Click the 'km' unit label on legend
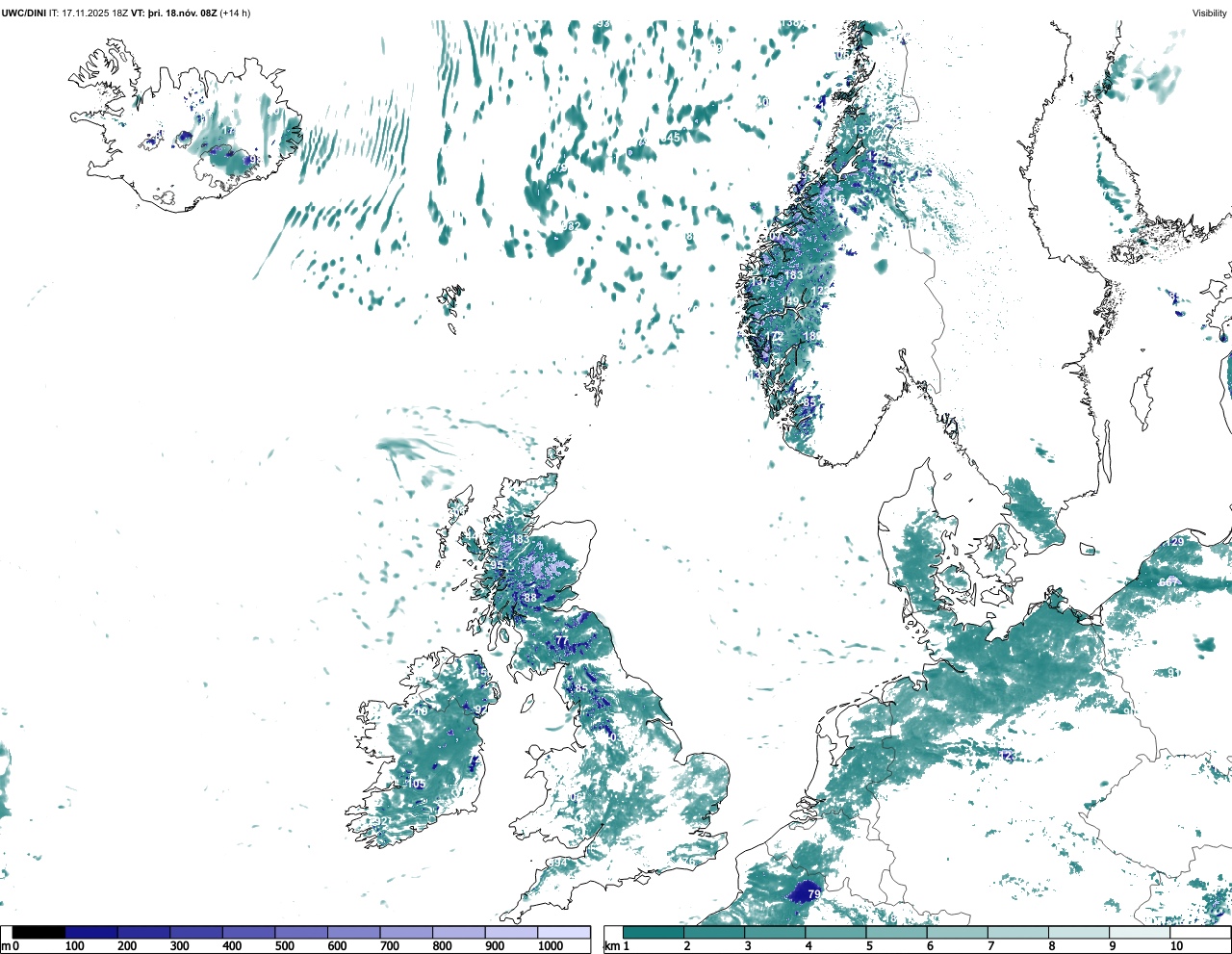The width and height of the screenshot is (1232, 954). [x=612, y=946]
